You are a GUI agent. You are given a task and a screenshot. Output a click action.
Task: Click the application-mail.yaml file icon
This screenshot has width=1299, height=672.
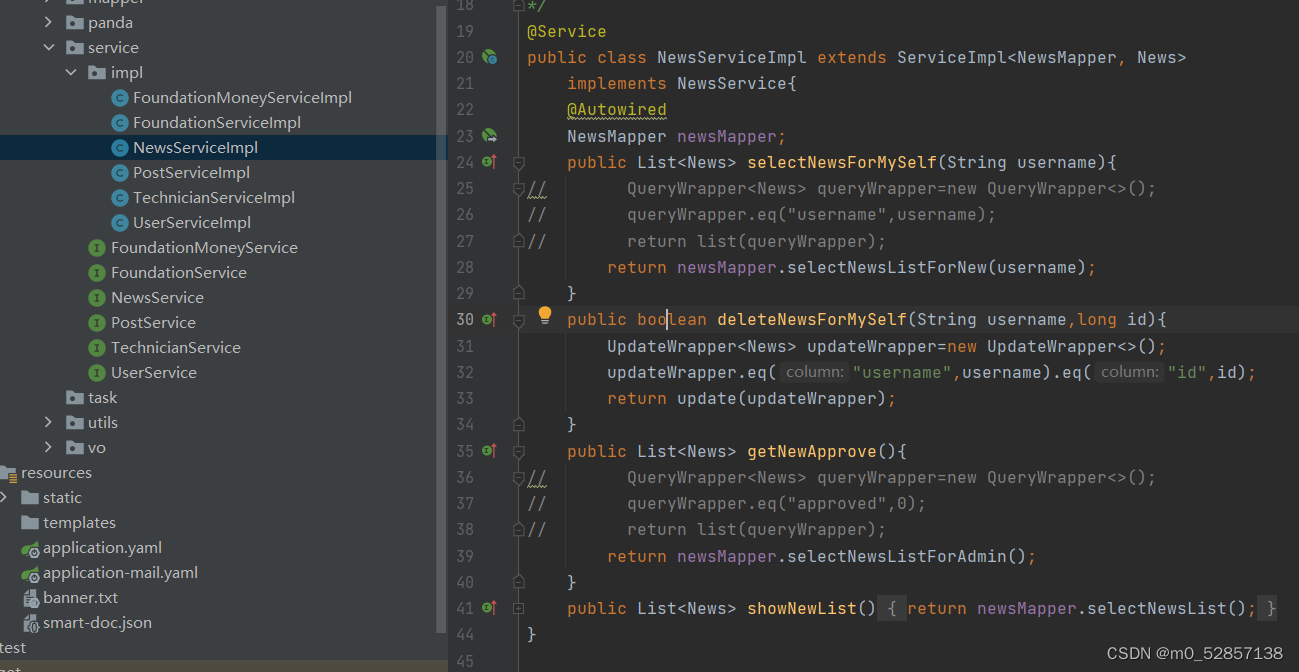(32, 572)
